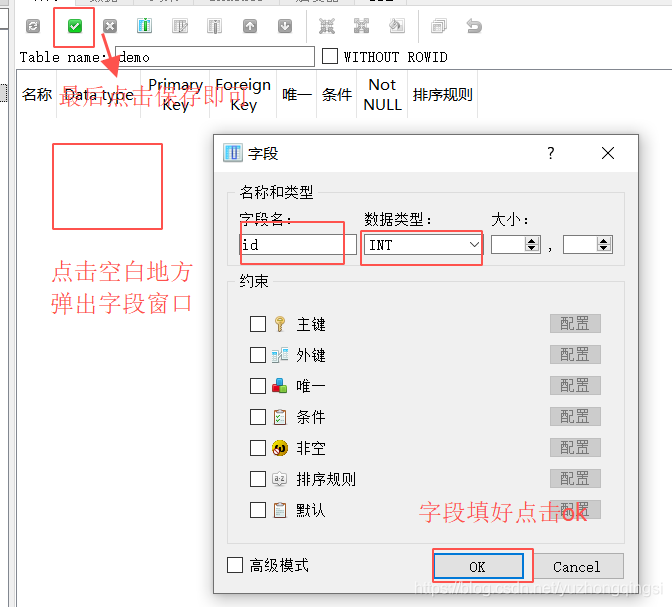Enable the 主键 primary key checkbox
The width and height of the screenshot is (672, 607).
coord(258,324)
